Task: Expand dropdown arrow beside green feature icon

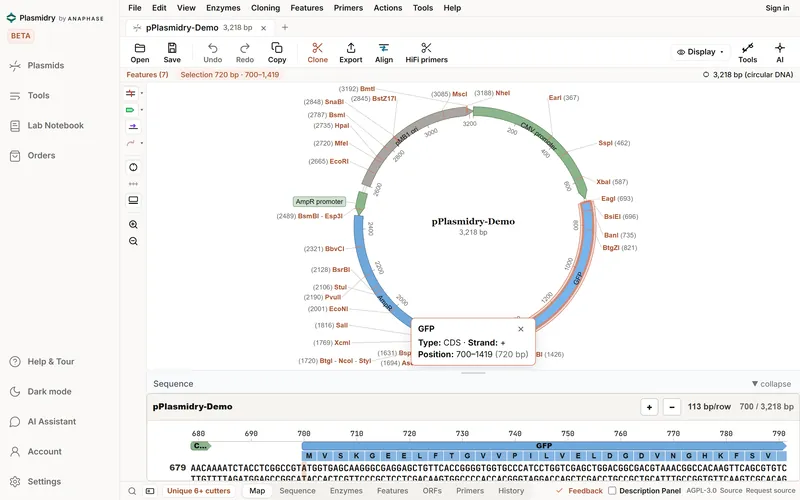Action: point(142,110)
